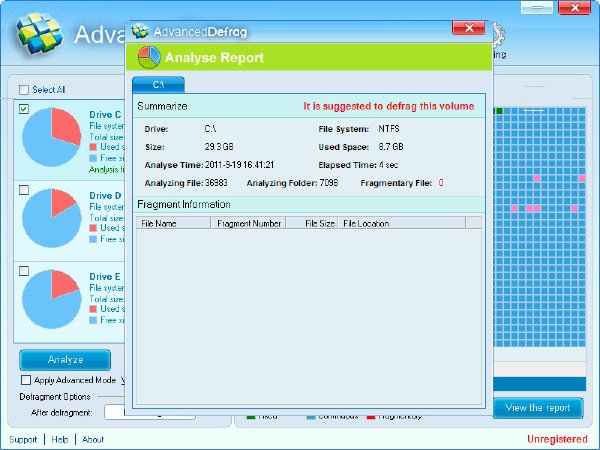Click the Analyzing Folder 7098 value
This screenshot has width=600, height=450.
pyautogui.click(x=329, y=183)
